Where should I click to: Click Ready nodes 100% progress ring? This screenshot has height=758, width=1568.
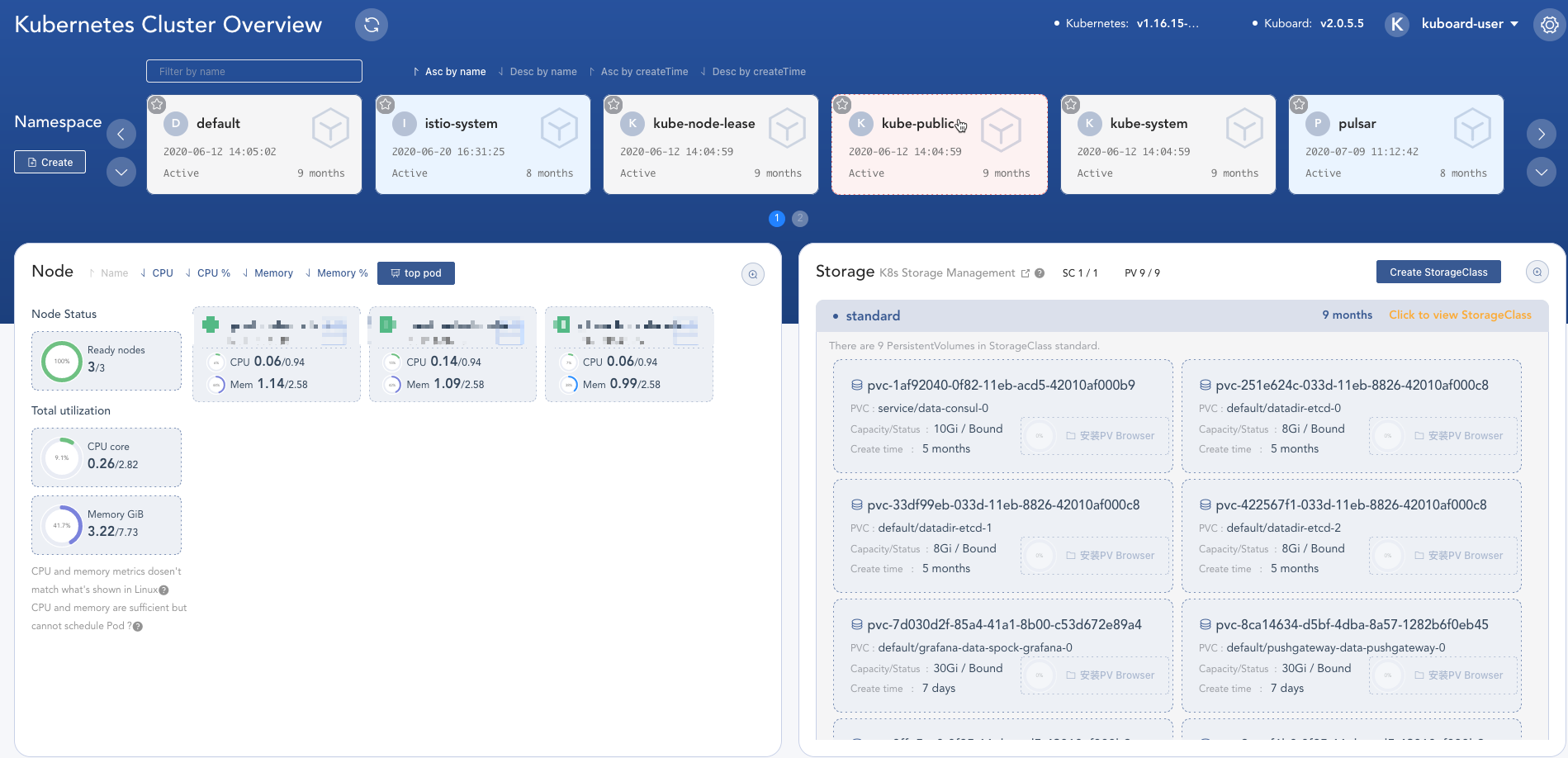click(62, 362)
